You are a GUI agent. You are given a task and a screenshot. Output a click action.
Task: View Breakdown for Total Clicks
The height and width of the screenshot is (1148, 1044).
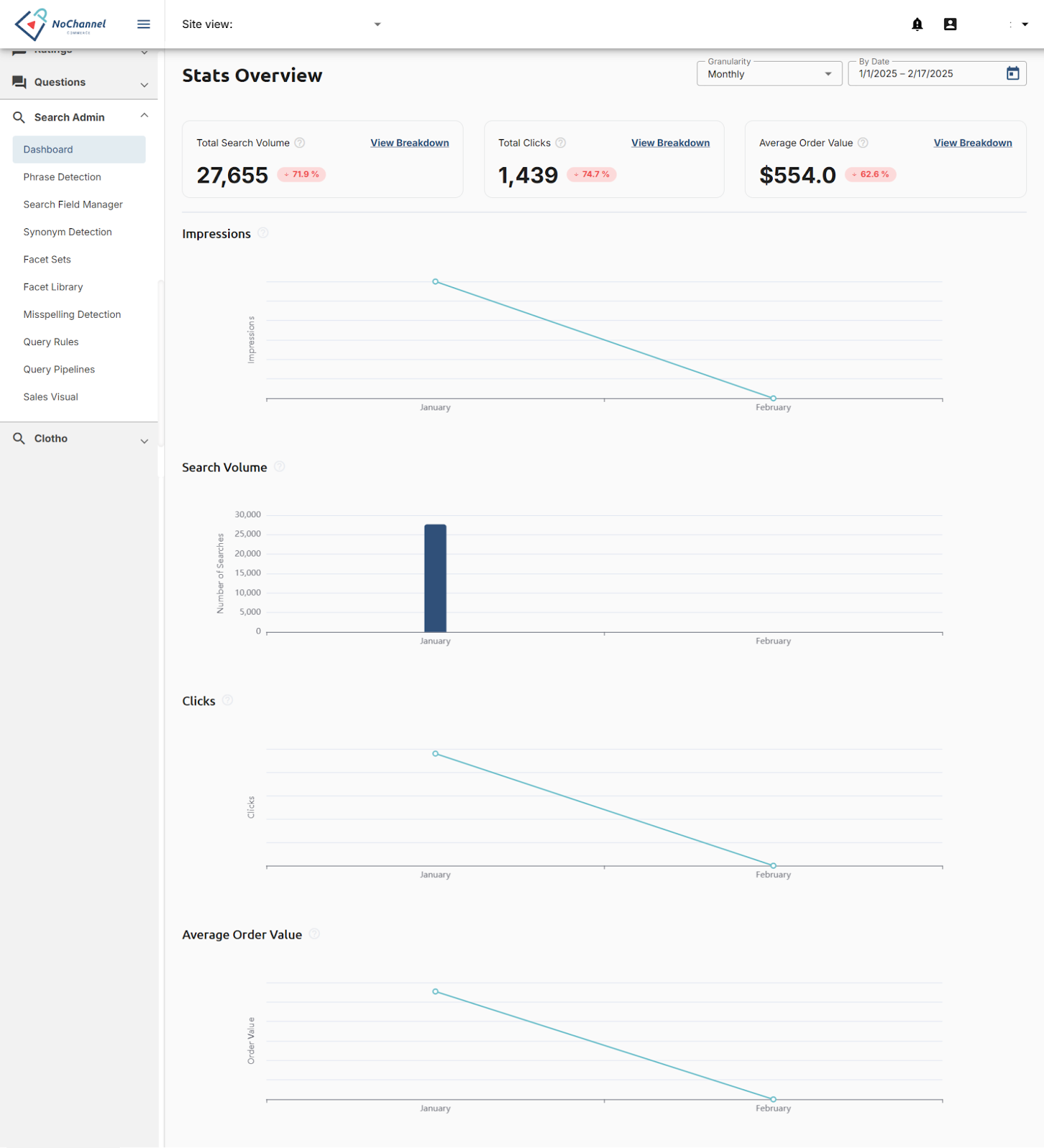pos(670,143)
